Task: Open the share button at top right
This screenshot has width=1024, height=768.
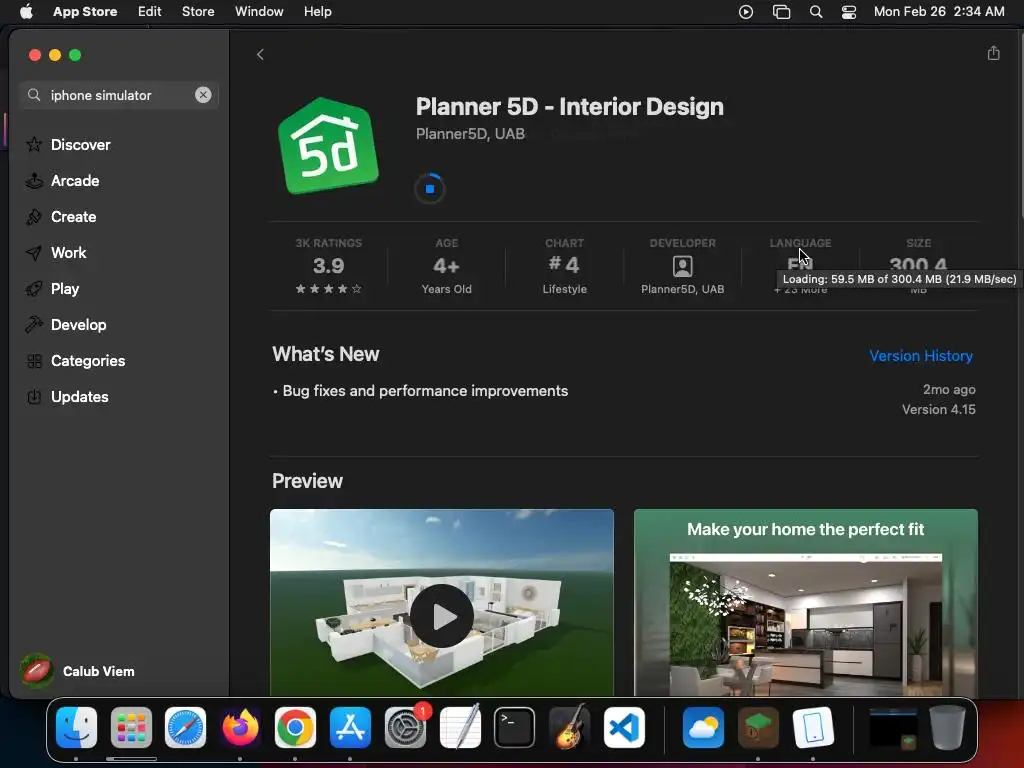Action: coord(993,54)
